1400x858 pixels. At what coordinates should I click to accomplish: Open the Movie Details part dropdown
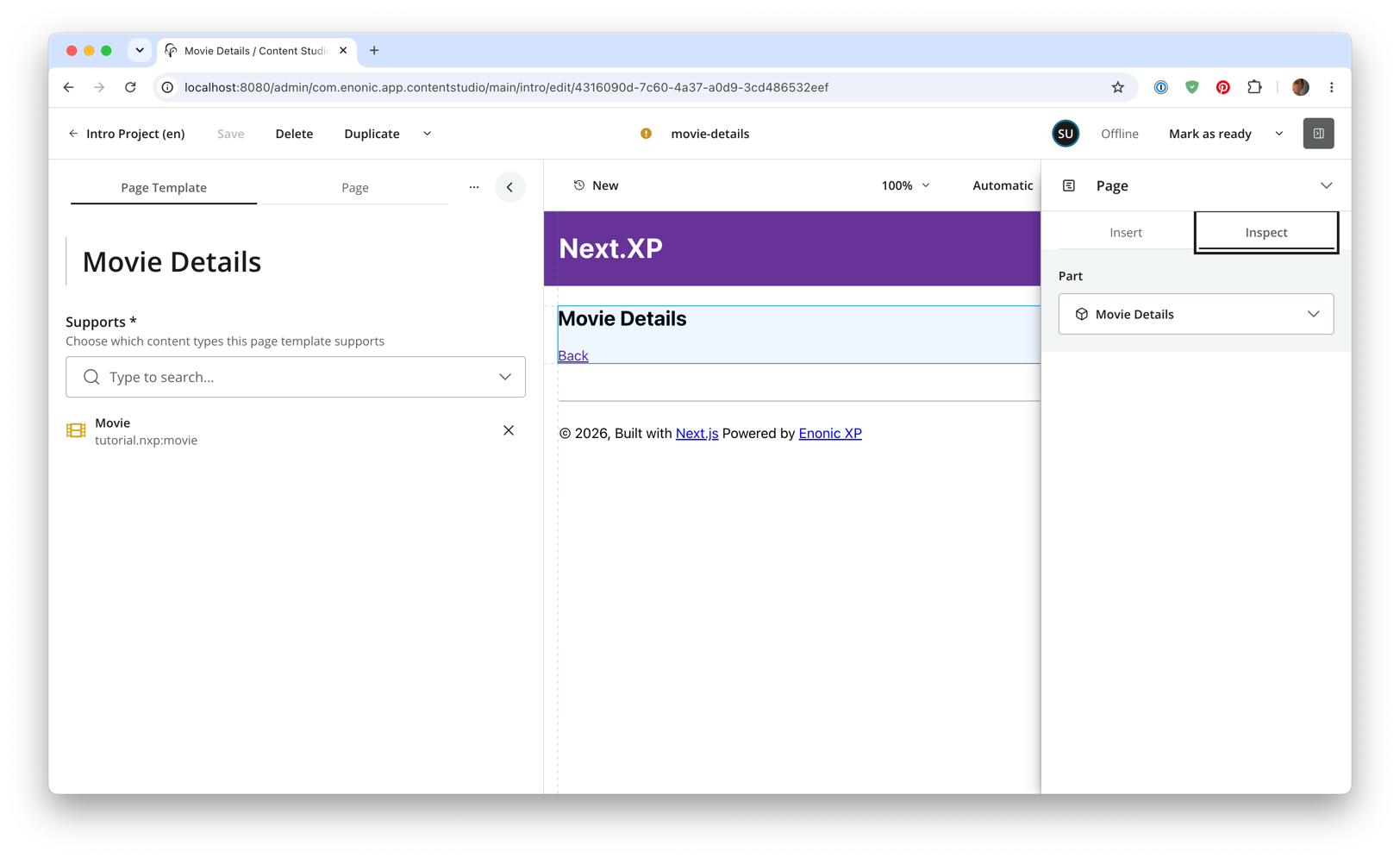coord(1196,314)
